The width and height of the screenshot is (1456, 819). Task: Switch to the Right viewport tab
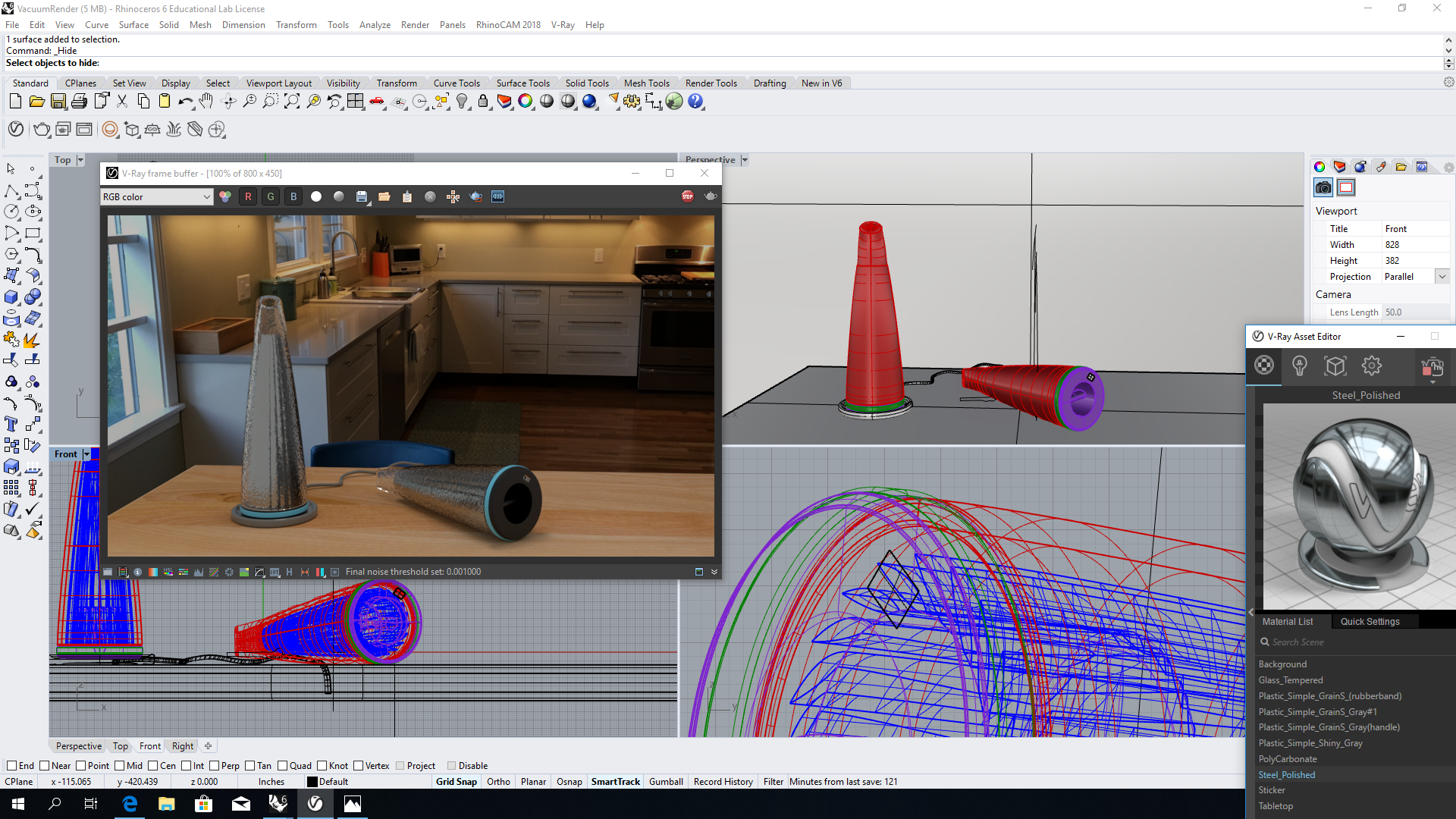[183, 746]
